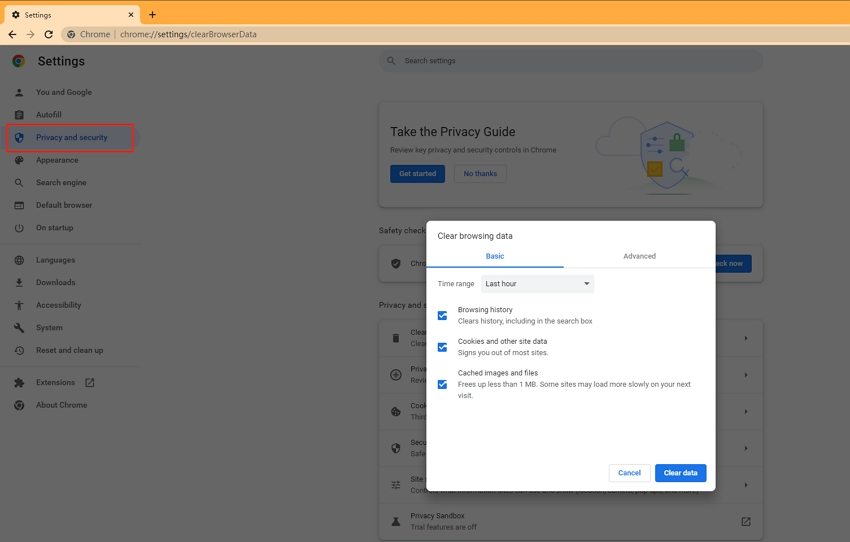Cancel the Clear browsing data dialog

629,473
